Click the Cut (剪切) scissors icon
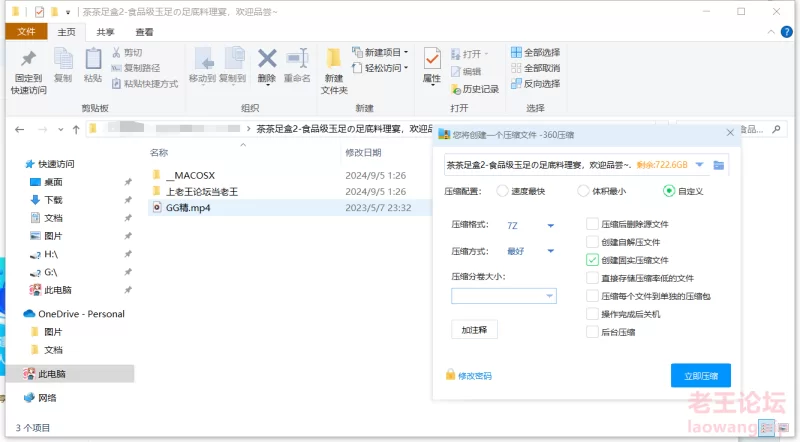This screenshot has height=442, width=800. 117,52
